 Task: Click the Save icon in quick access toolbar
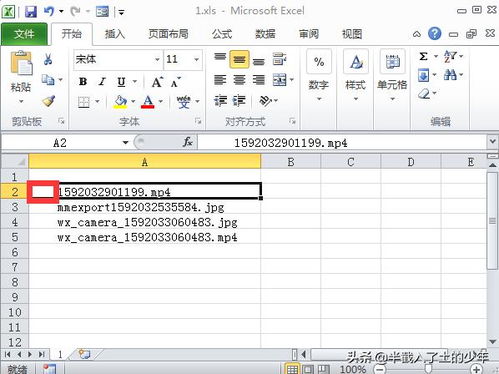point(31,12)
